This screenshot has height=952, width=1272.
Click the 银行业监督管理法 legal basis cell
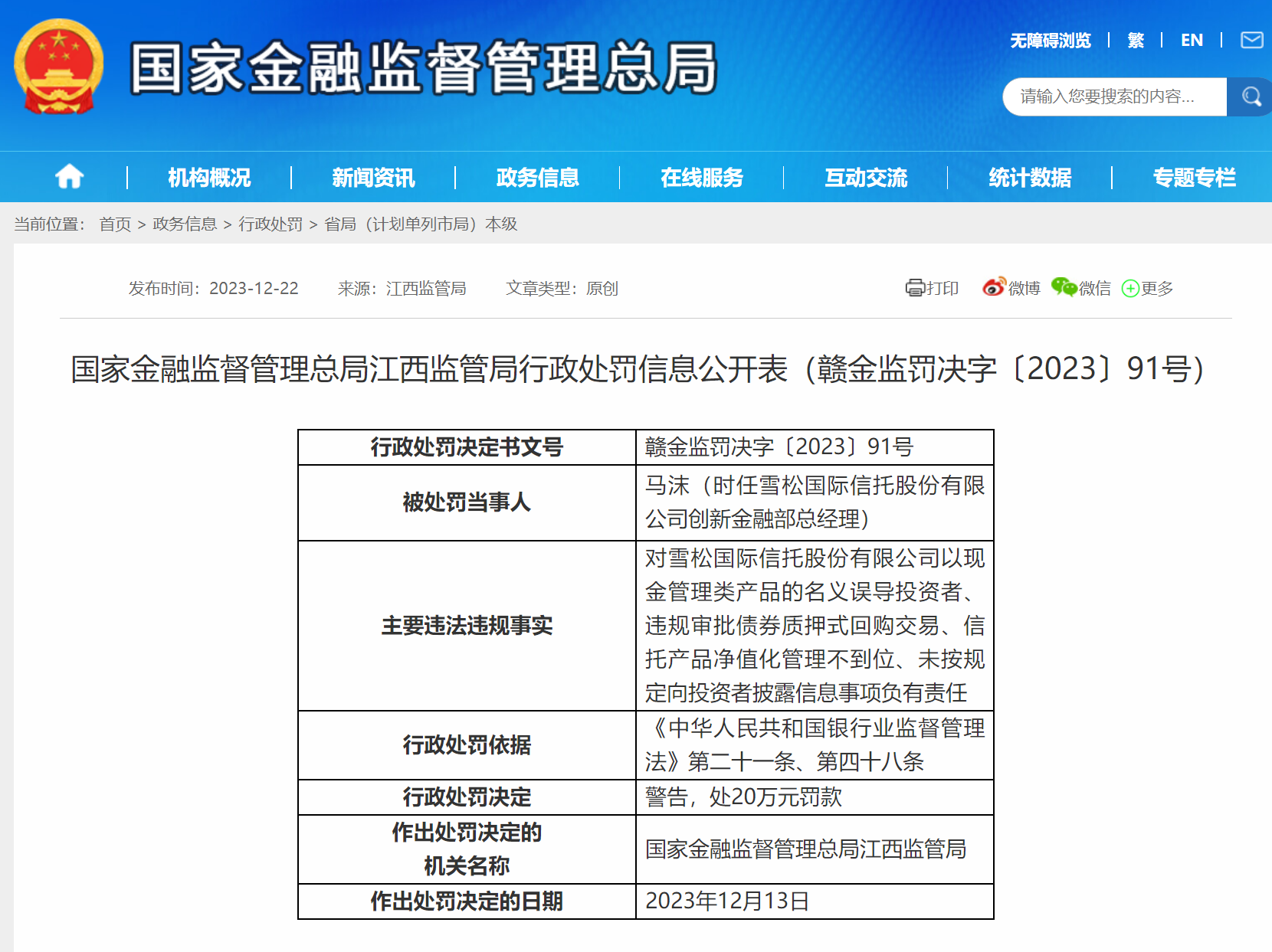point(815,745)
